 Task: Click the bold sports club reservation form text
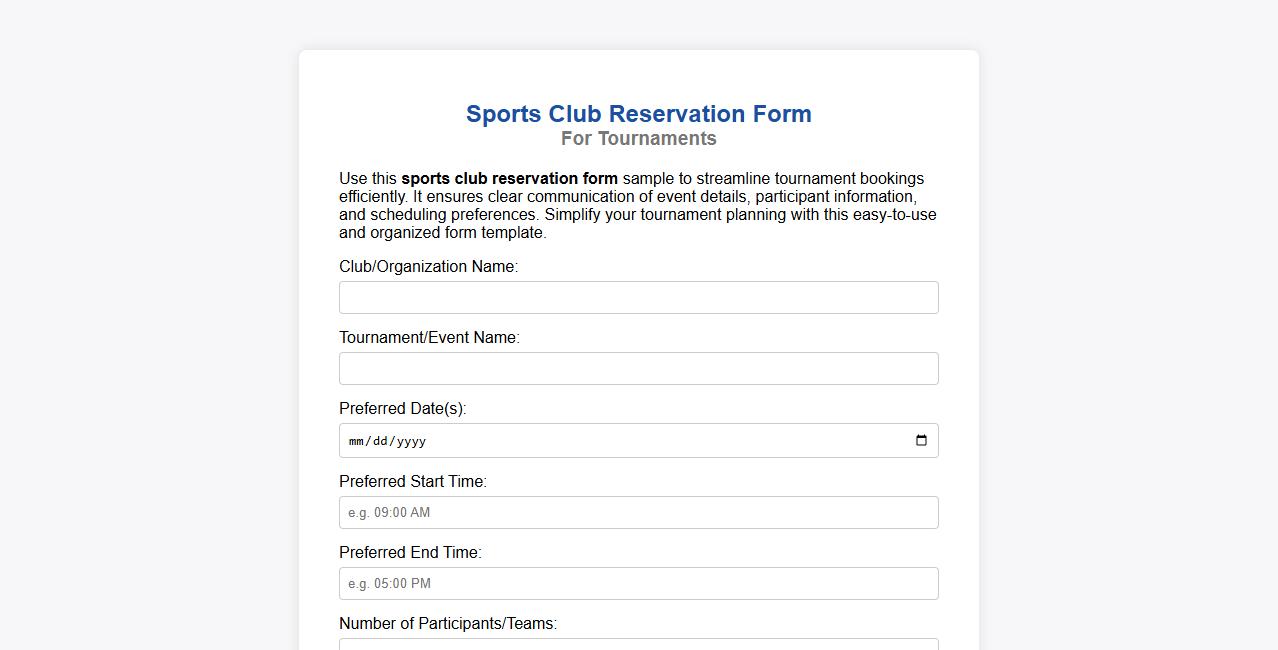pyautogui.click(x=508, y=178)
